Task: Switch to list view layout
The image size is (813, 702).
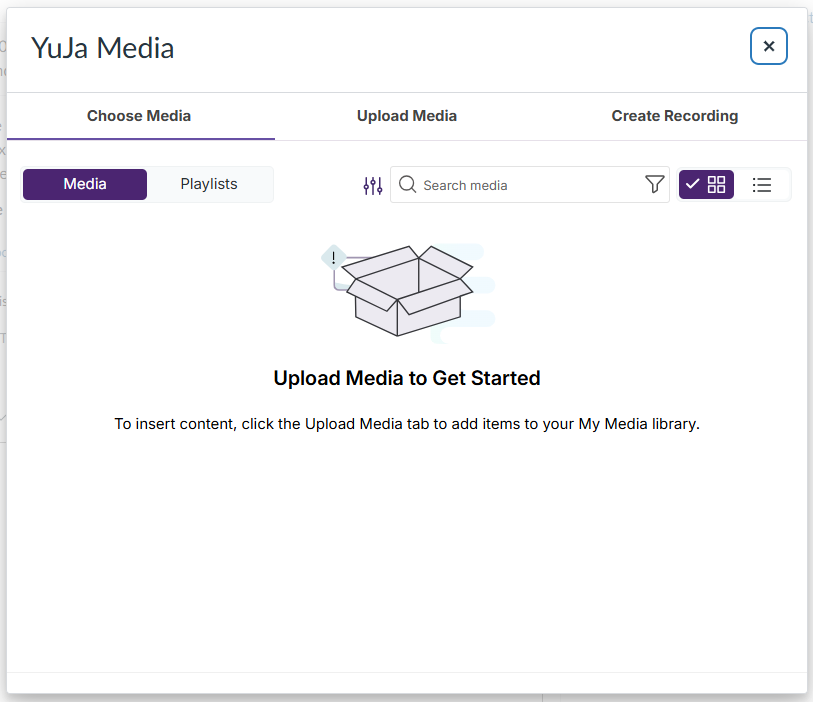Action: (762, 185)
